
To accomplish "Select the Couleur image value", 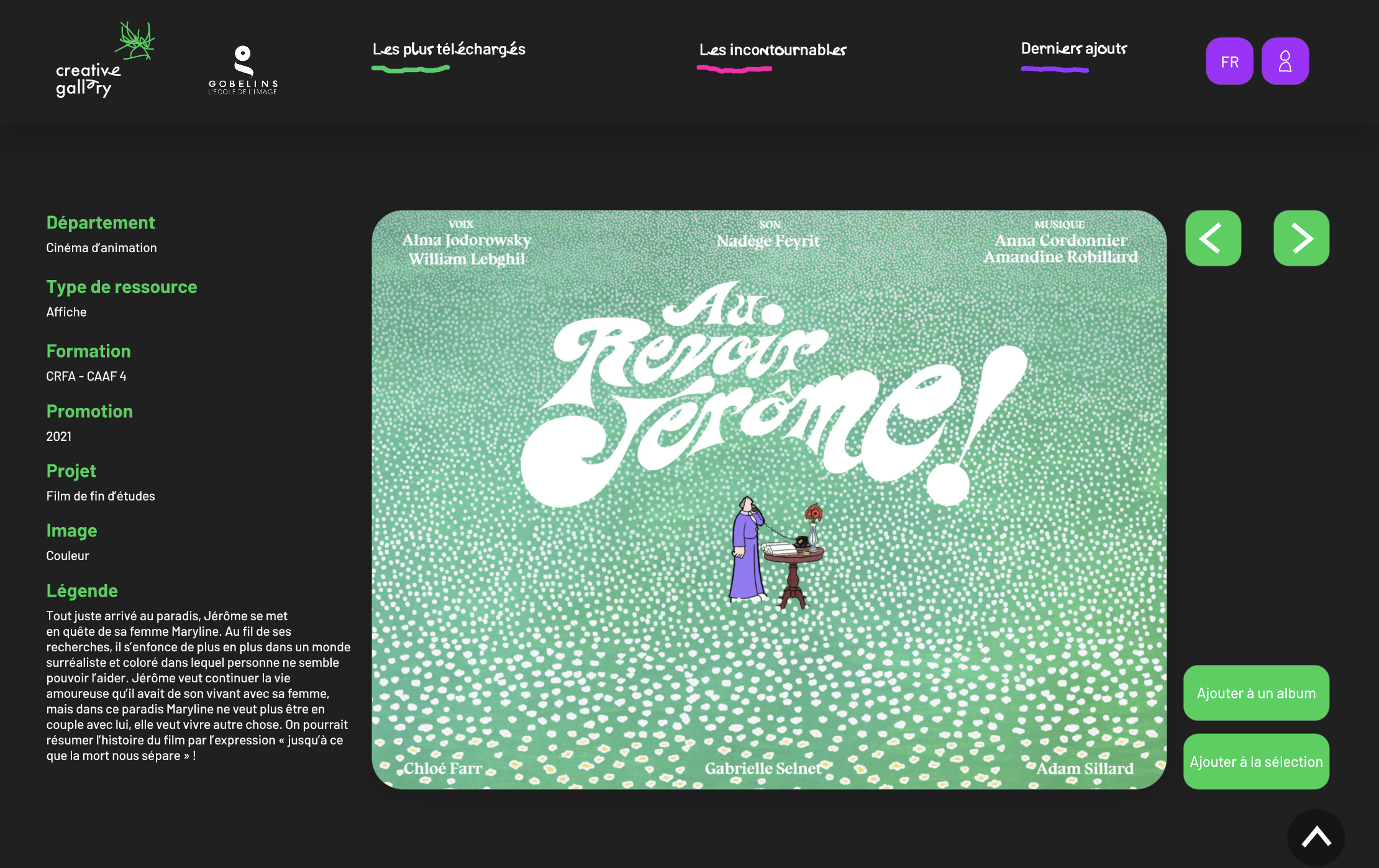I will [x=68, y=556].
